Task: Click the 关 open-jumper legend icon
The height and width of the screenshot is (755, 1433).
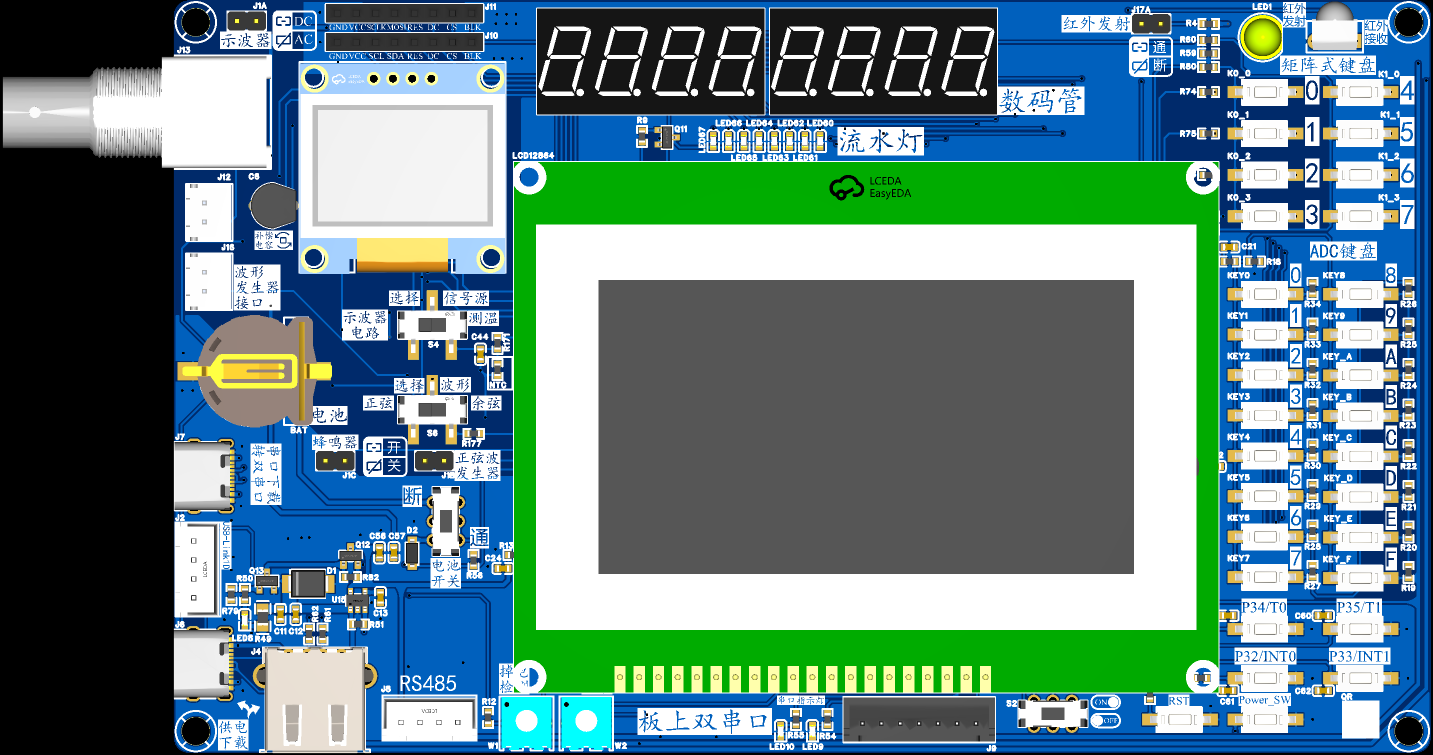Action: point(373,466)
